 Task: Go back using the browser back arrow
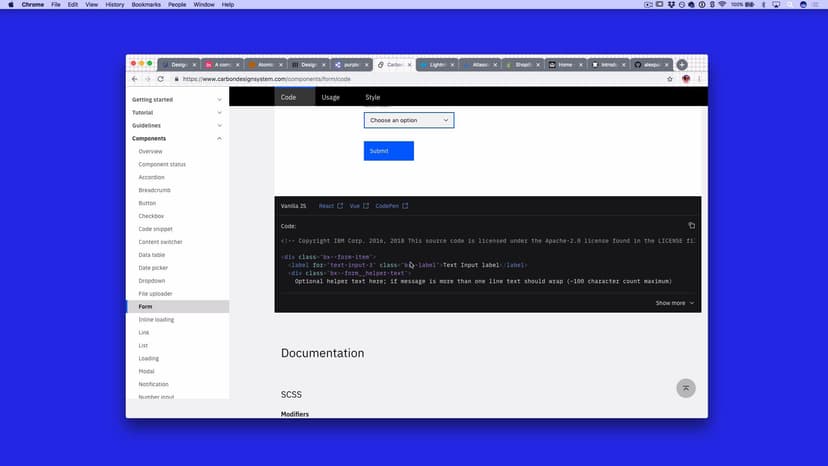coord(135,78)
